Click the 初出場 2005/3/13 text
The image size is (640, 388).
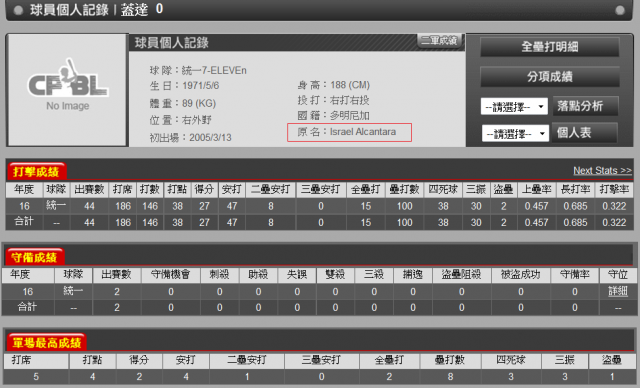[190, 137]
